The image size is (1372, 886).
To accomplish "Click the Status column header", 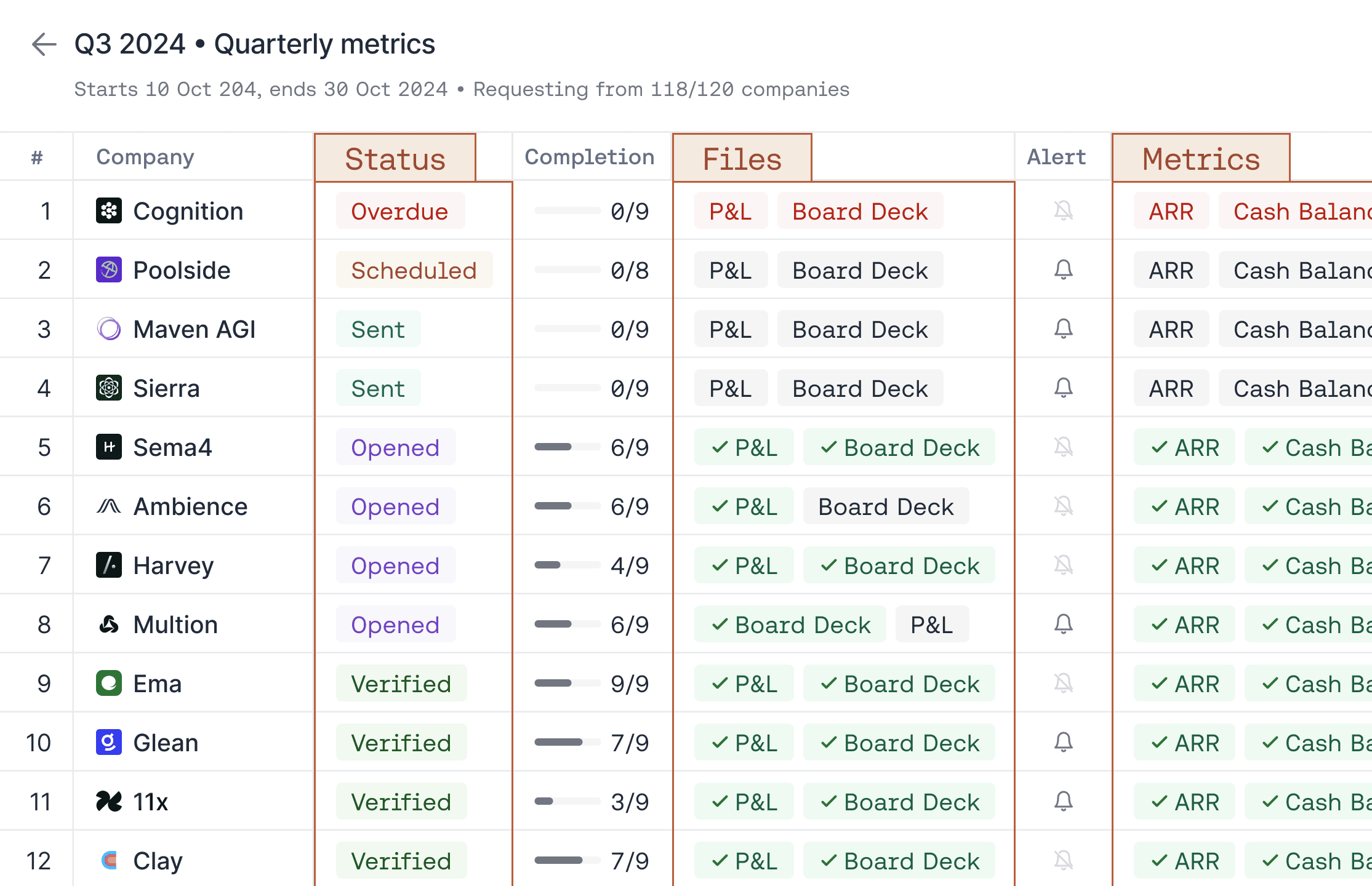I will pyautogui.click(x=395, y=159).
